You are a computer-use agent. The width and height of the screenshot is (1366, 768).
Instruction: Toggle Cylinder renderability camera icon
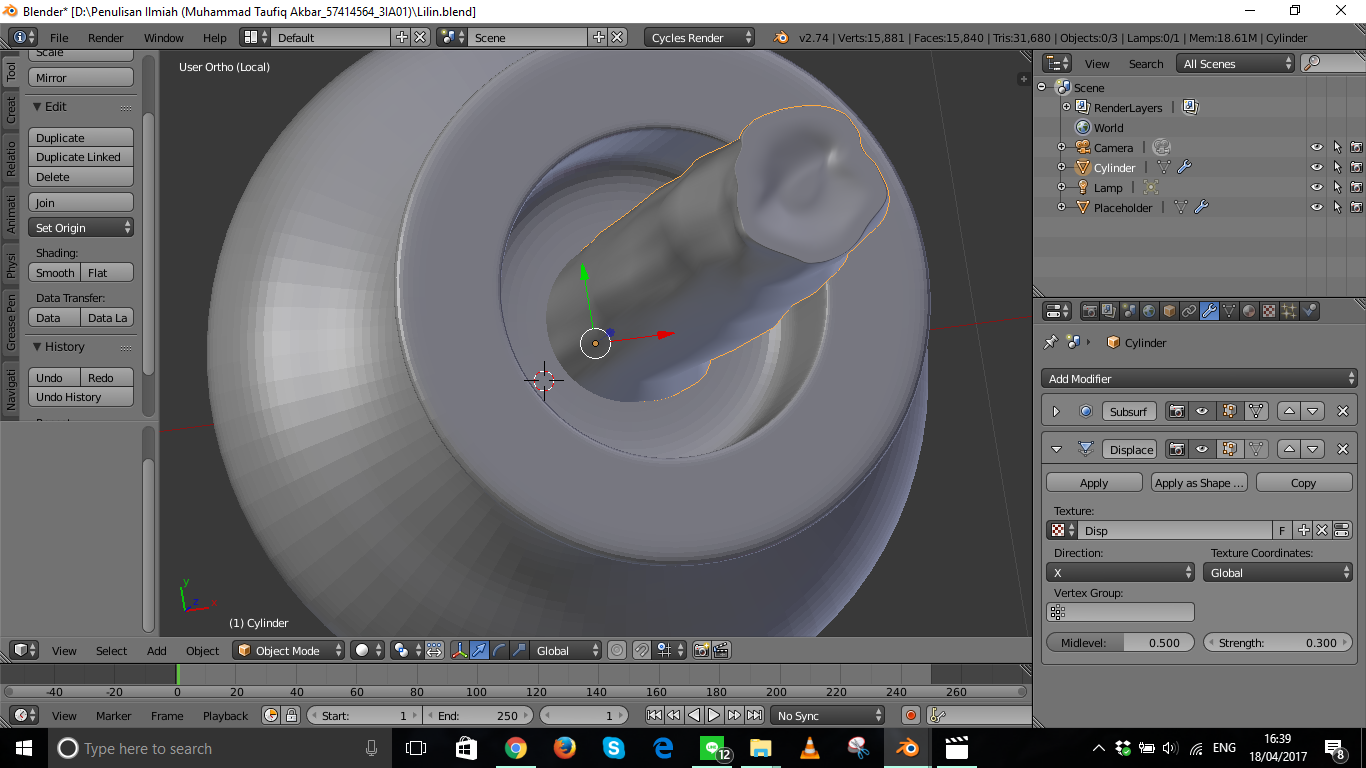(x=1356, y=167)
